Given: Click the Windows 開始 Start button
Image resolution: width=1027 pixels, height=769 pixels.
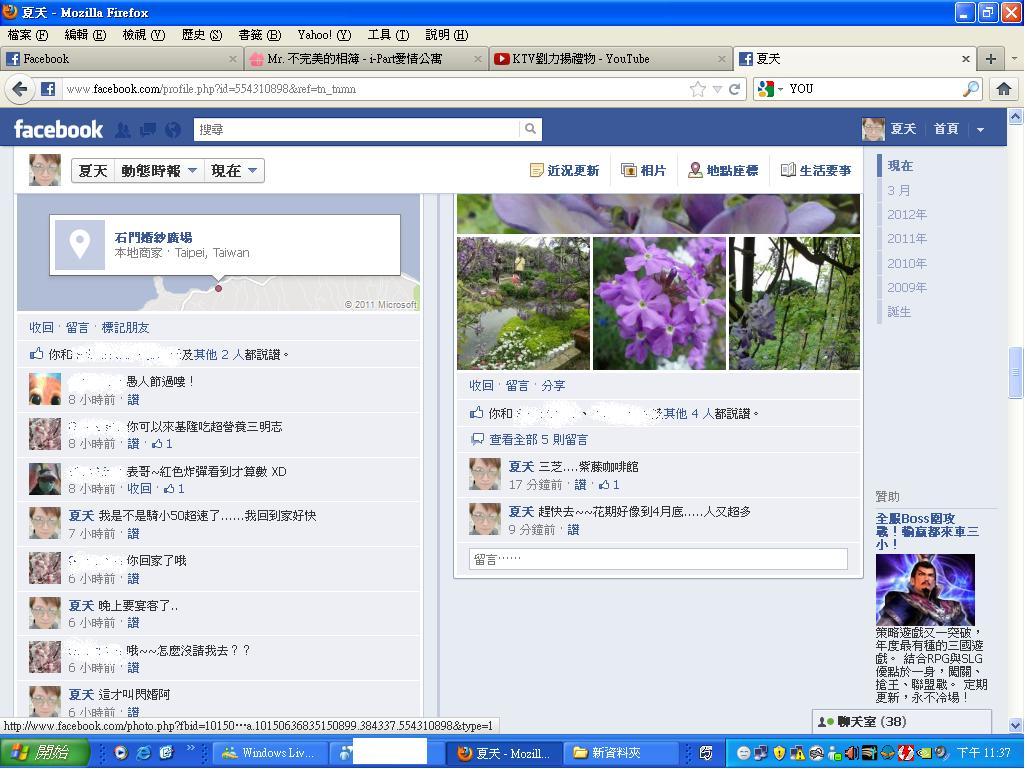Looking at the screenshot, I should [x=44, y=753].
